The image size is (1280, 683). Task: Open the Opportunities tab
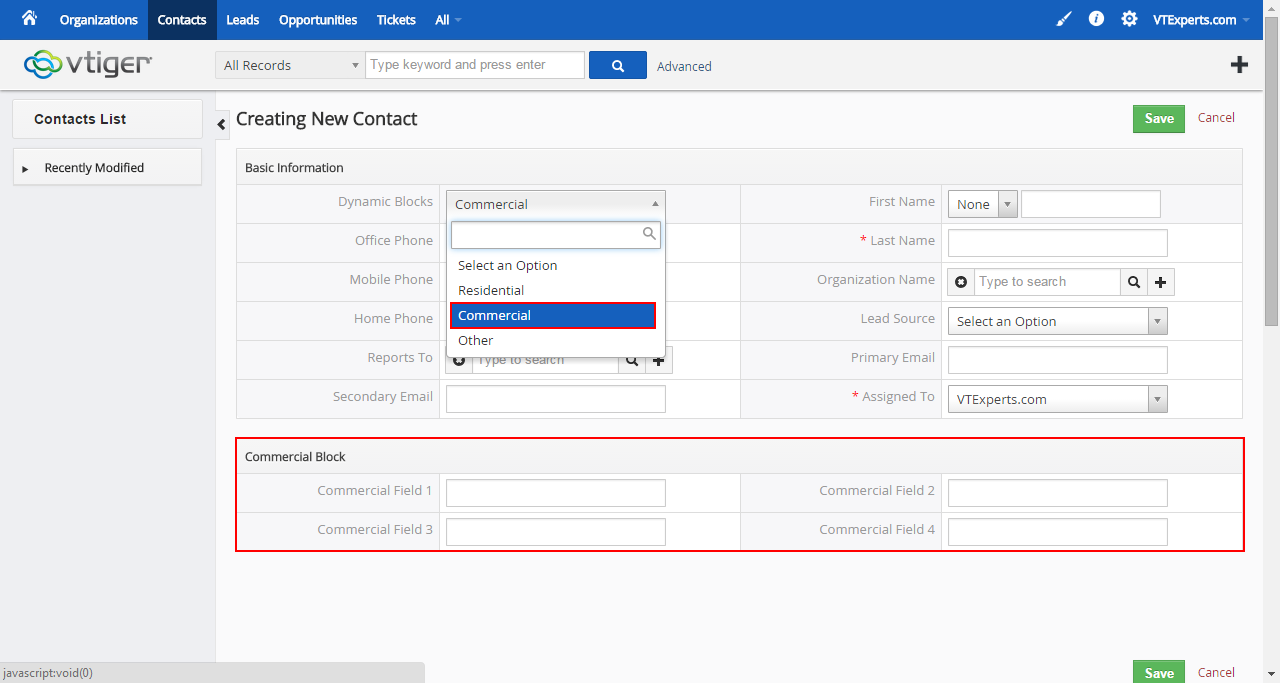point(318,20)
